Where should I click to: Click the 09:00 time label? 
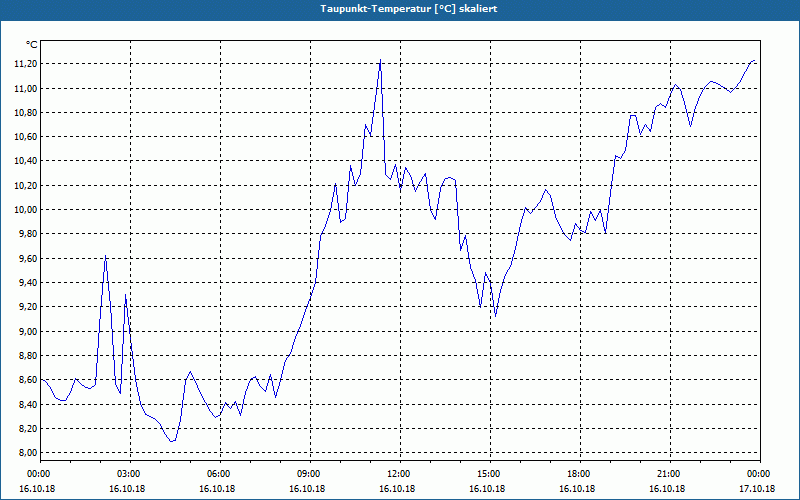point(310,474)
